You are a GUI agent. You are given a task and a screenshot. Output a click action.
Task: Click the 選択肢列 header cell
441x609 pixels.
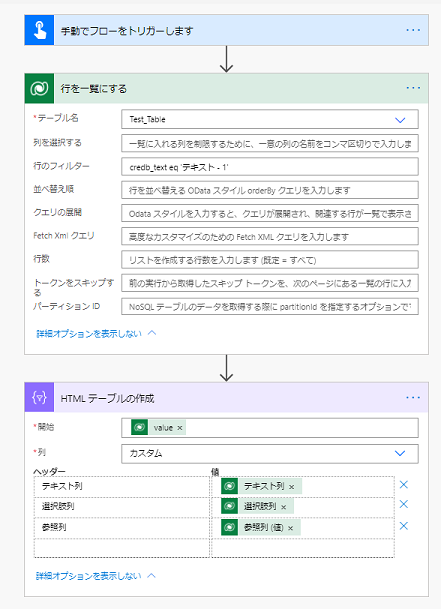click(x=122, y=506)
